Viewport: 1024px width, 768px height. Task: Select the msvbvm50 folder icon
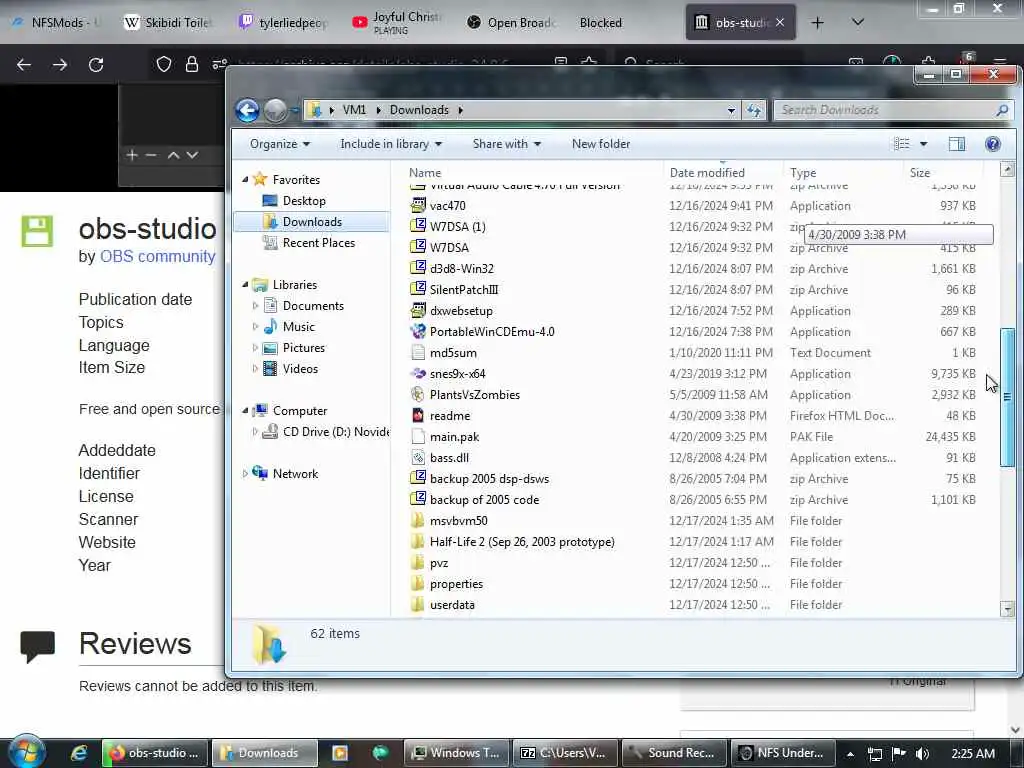(418, 520)
